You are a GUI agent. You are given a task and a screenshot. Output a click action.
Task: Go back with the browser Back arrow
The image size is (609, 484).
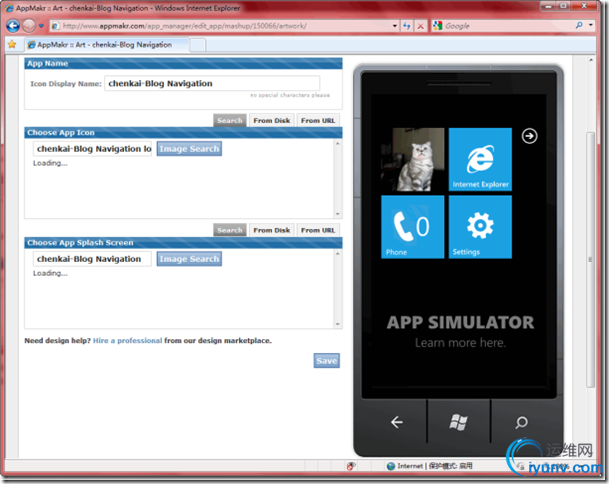point(12,26)
